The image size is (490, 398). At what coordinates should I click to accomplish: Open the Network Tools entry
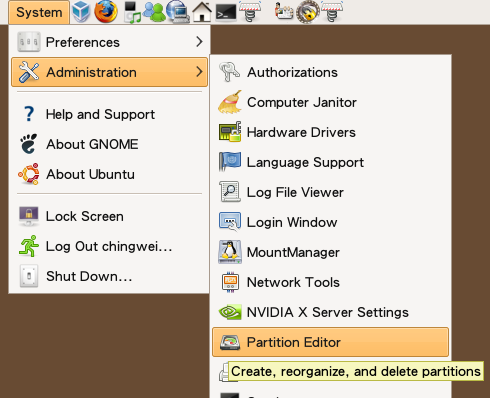[x=330, y=282]
